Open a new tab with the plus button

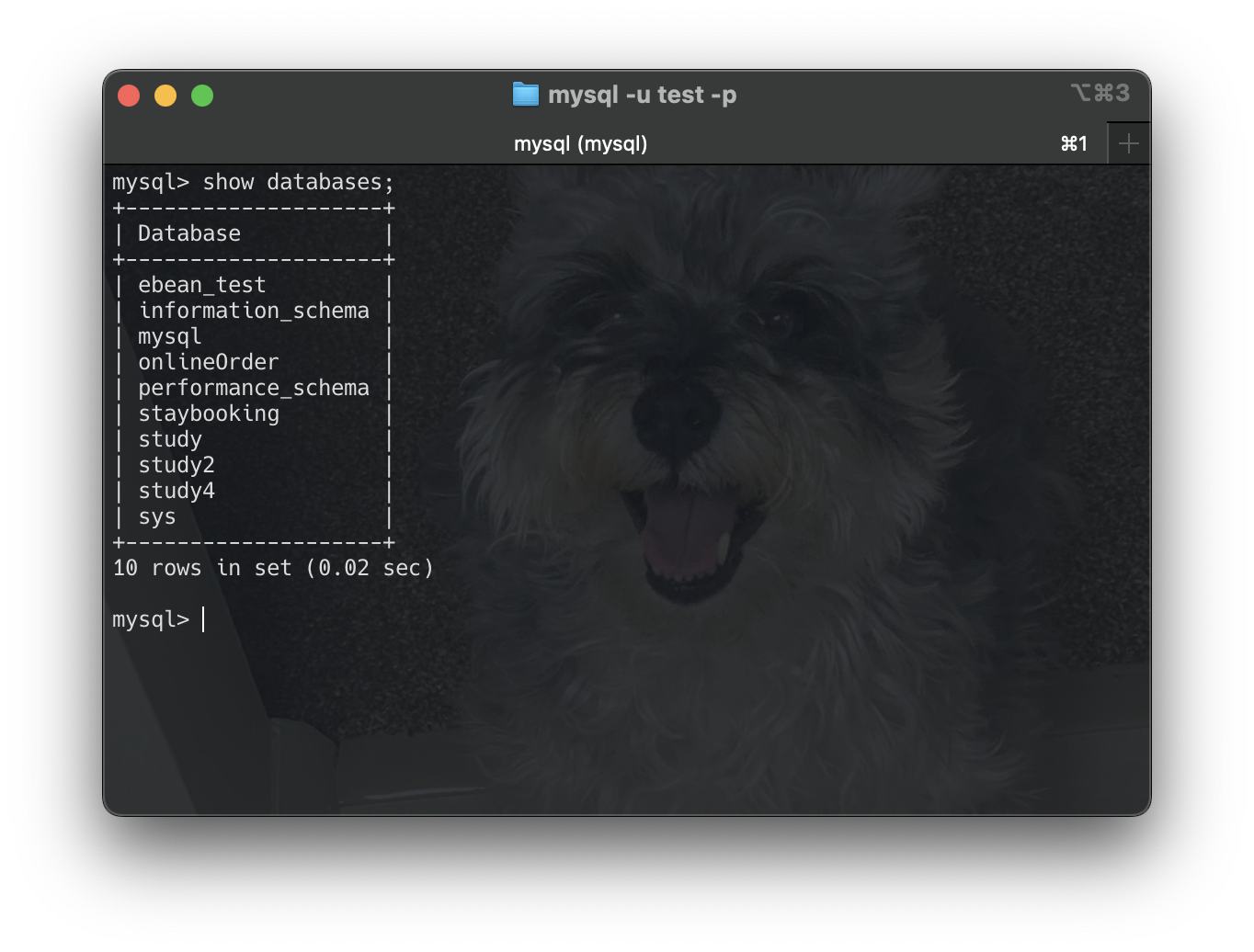pyautogui.click(x=1128, y=142)
